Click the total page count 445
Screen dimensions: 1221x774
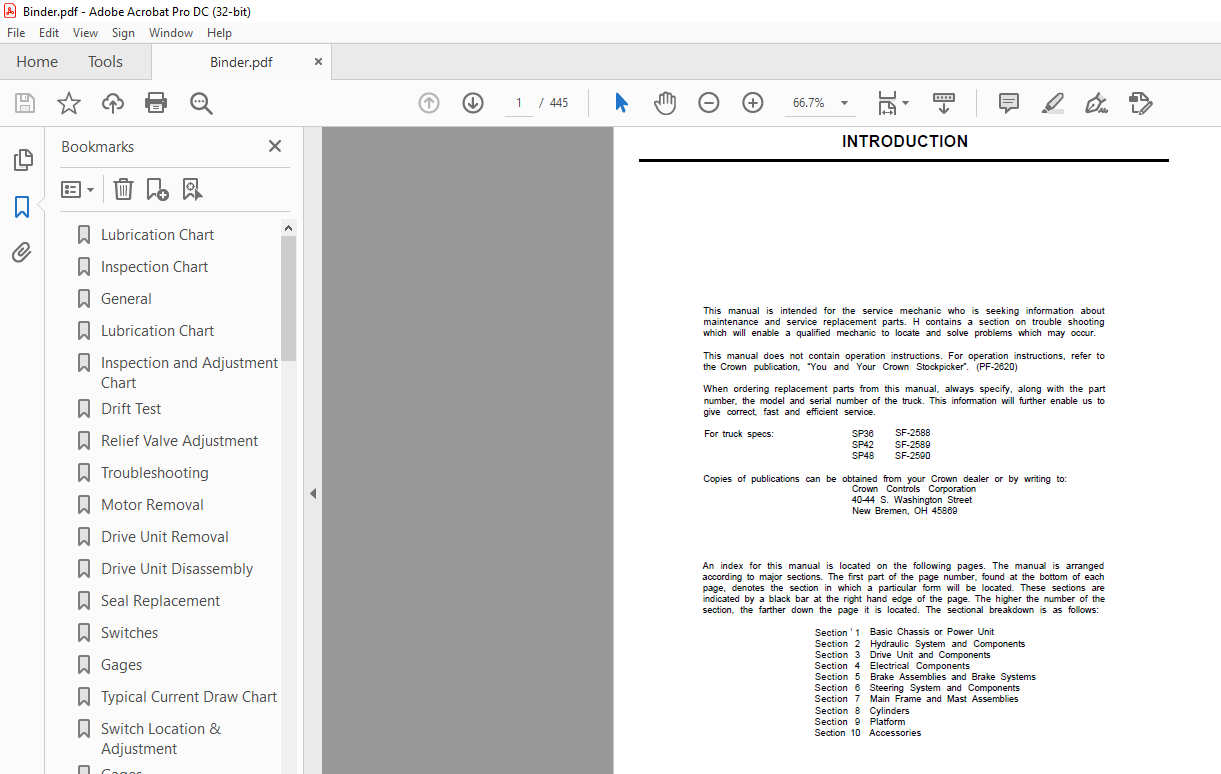point(559,103)
